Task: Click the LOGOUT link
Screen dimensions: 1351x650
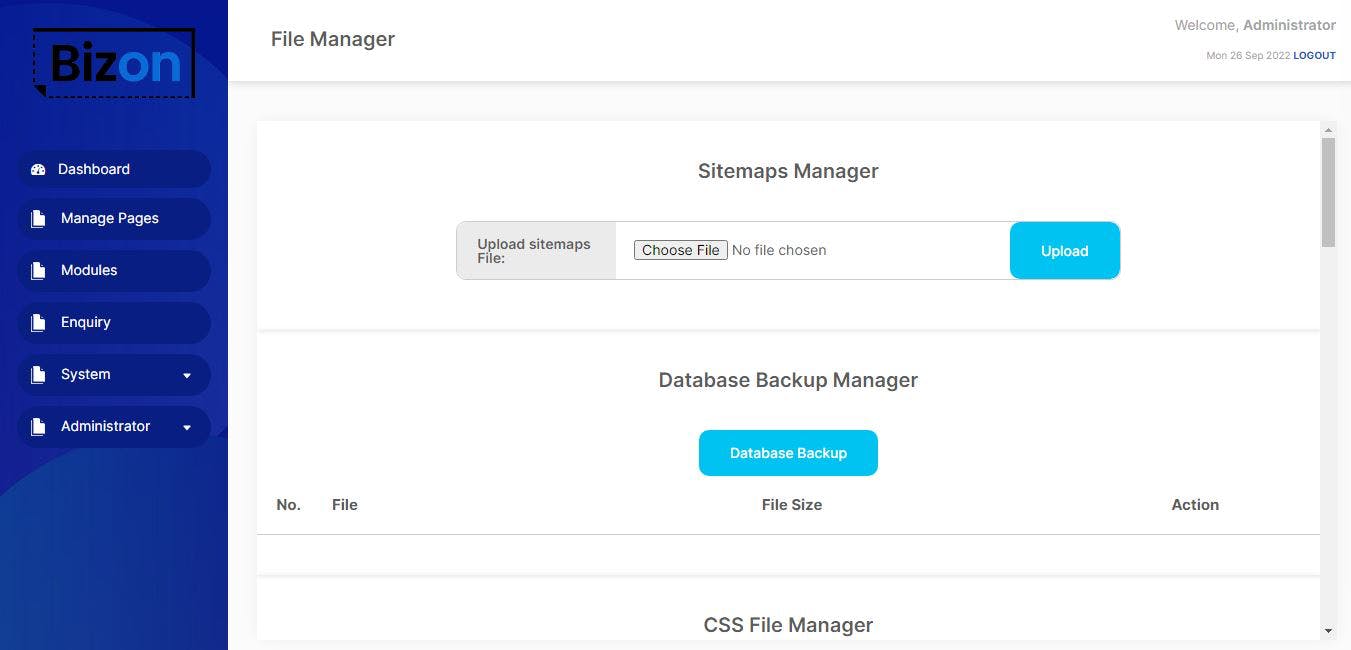Action: tap(1314, 56)
